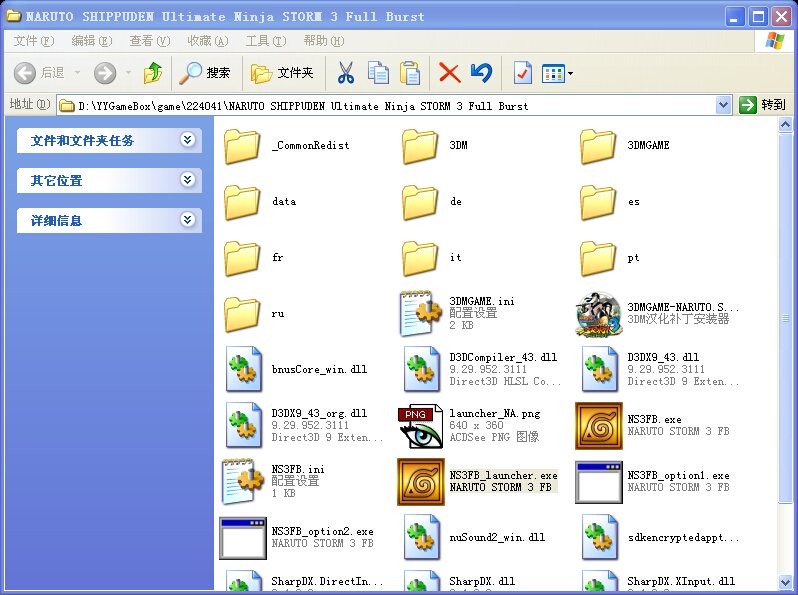Select the 3DMGAME-NARUTO patch installer icon
798x595 pixels.
pos(599,314)
